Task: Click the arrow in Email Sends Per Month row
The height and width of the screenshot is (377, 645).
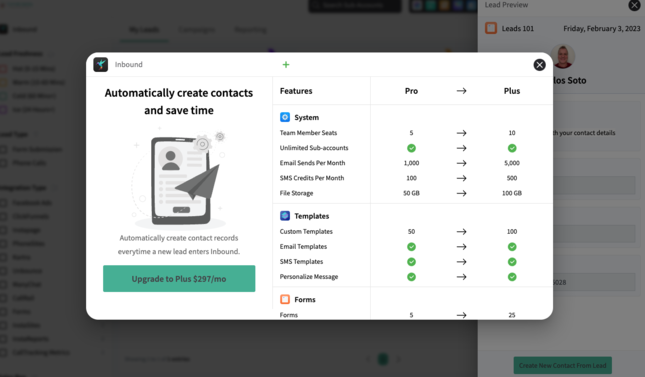Action: pos(462,163)
